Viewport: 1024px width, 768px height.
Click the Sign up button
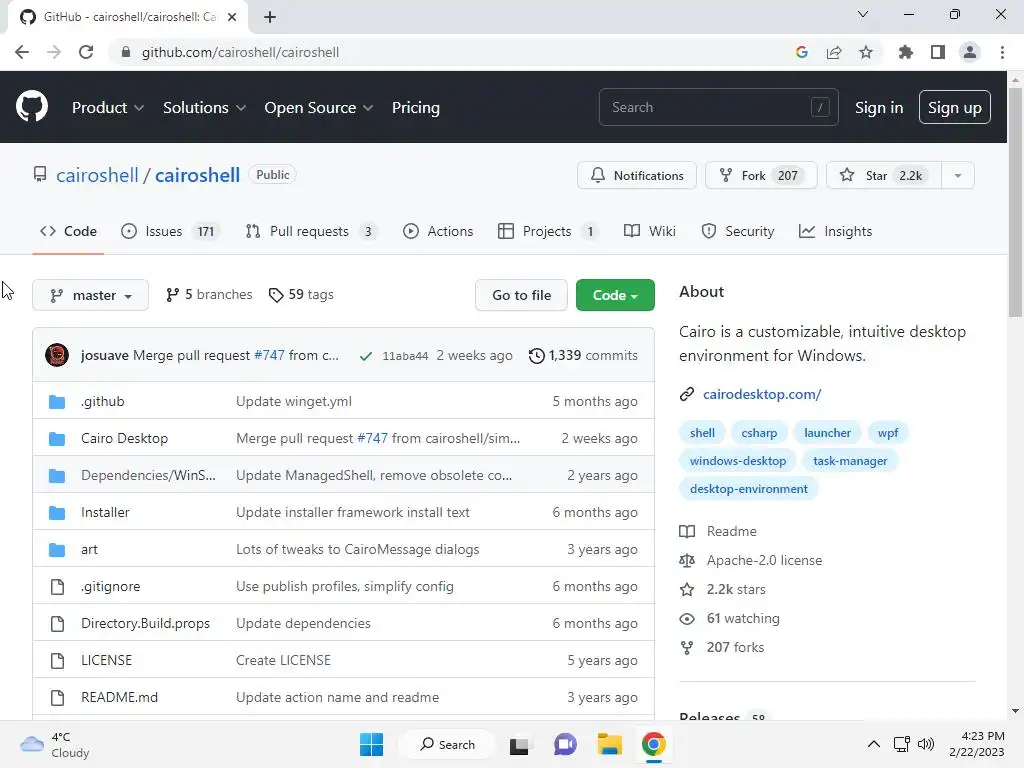954,107
